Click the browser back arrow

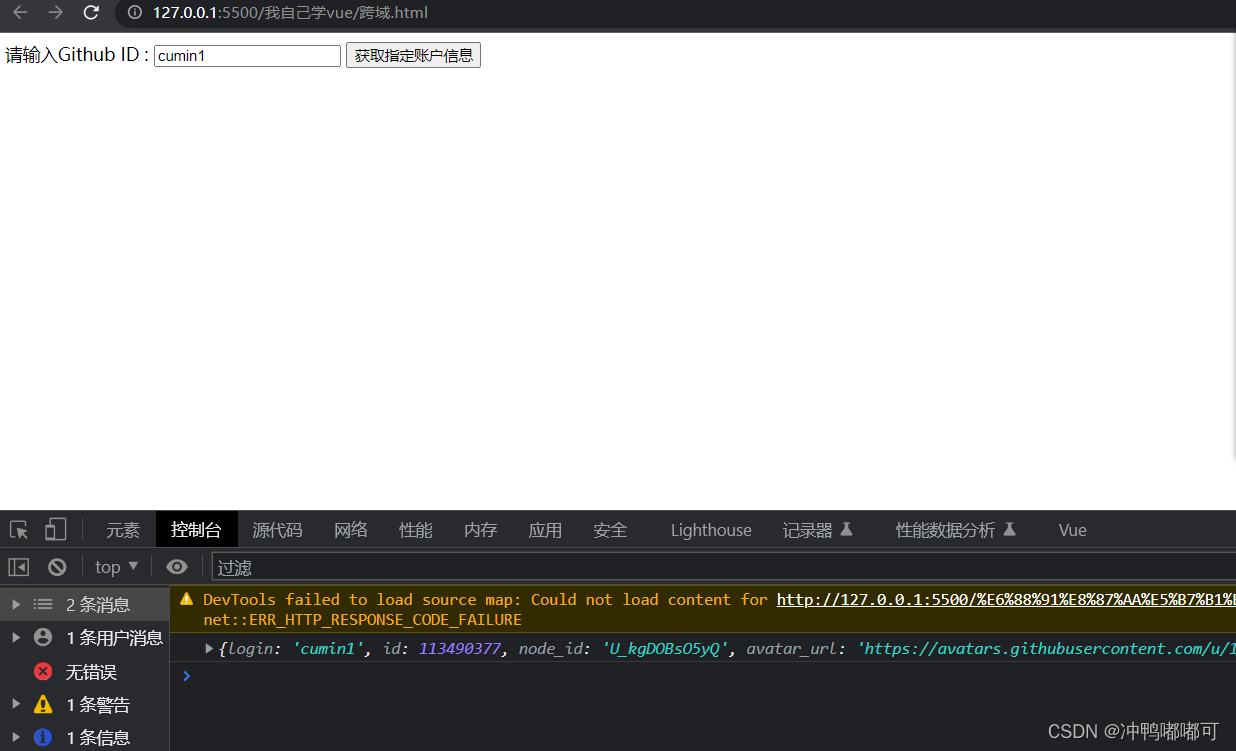(20, 13)
